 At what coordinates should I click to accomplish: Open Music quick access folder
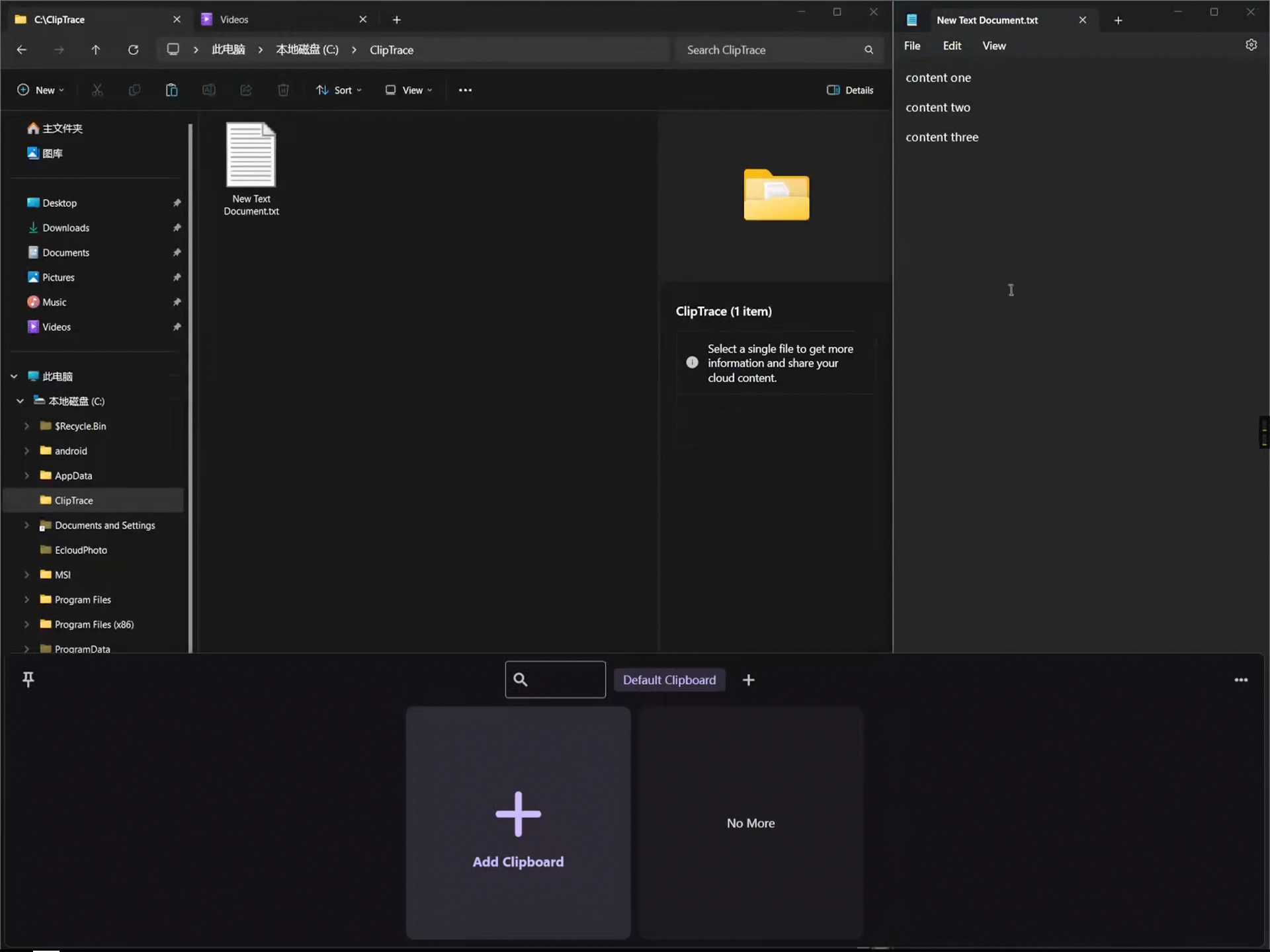(x=54, y=302)
